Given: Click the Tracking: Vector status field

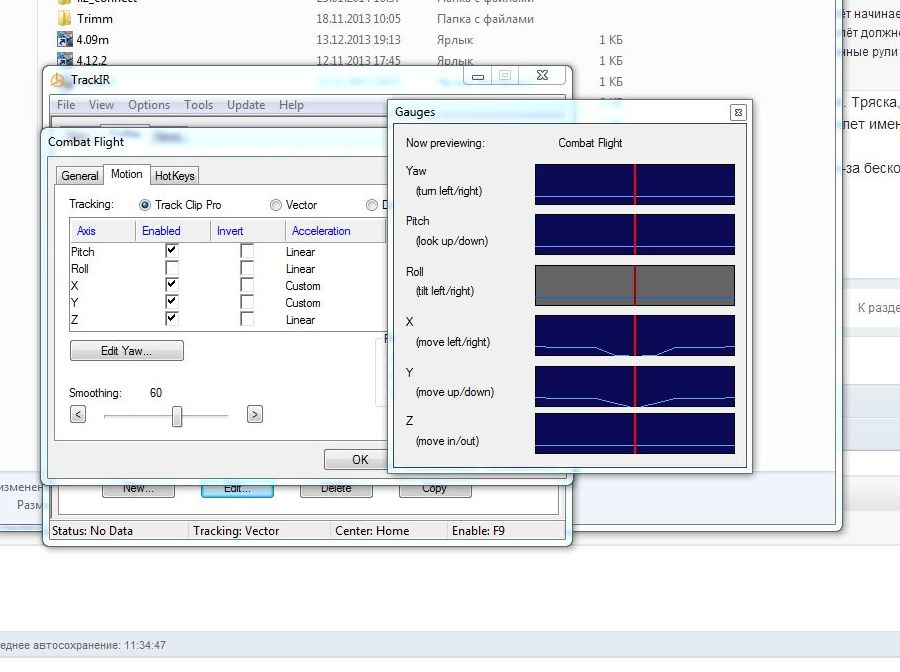Looking at the screenshot, I should click(259, 531).
